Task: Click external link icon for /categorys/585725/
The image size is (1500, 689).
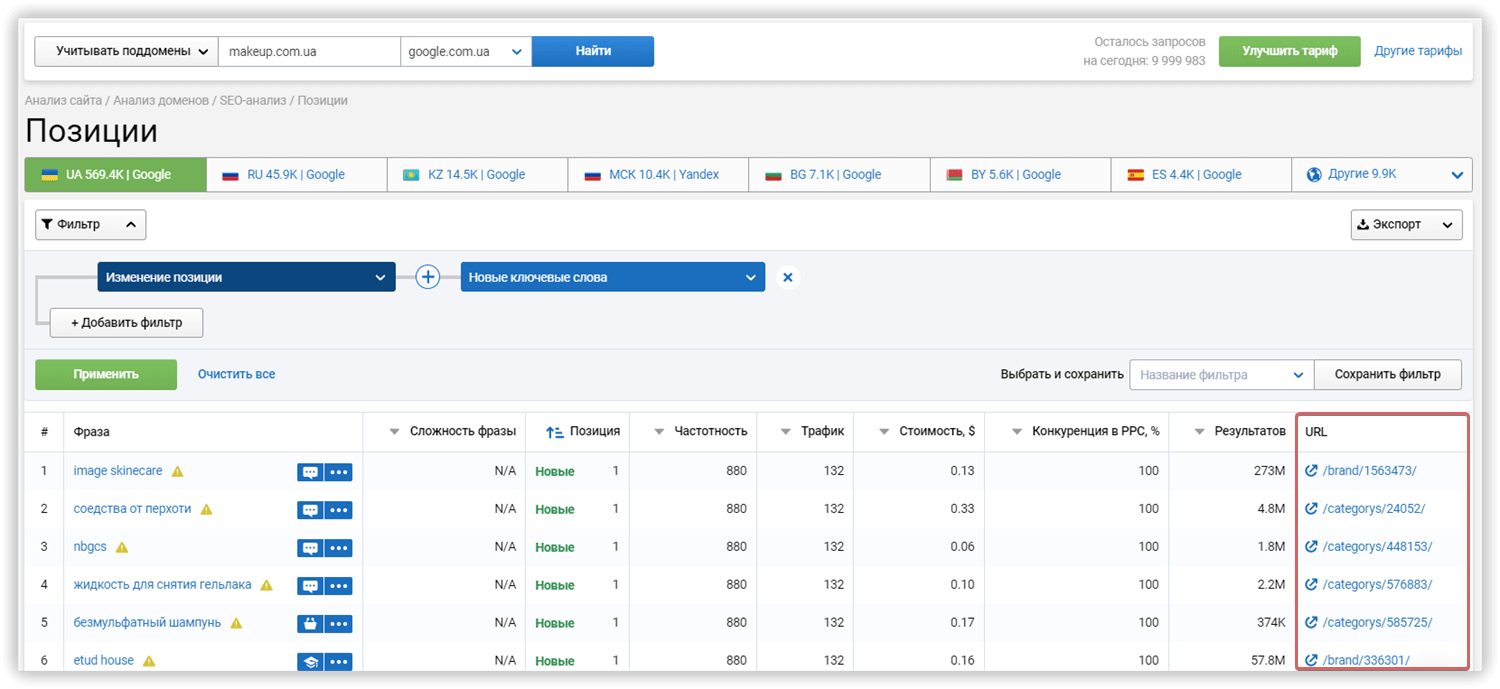Action: (1311, 623)
